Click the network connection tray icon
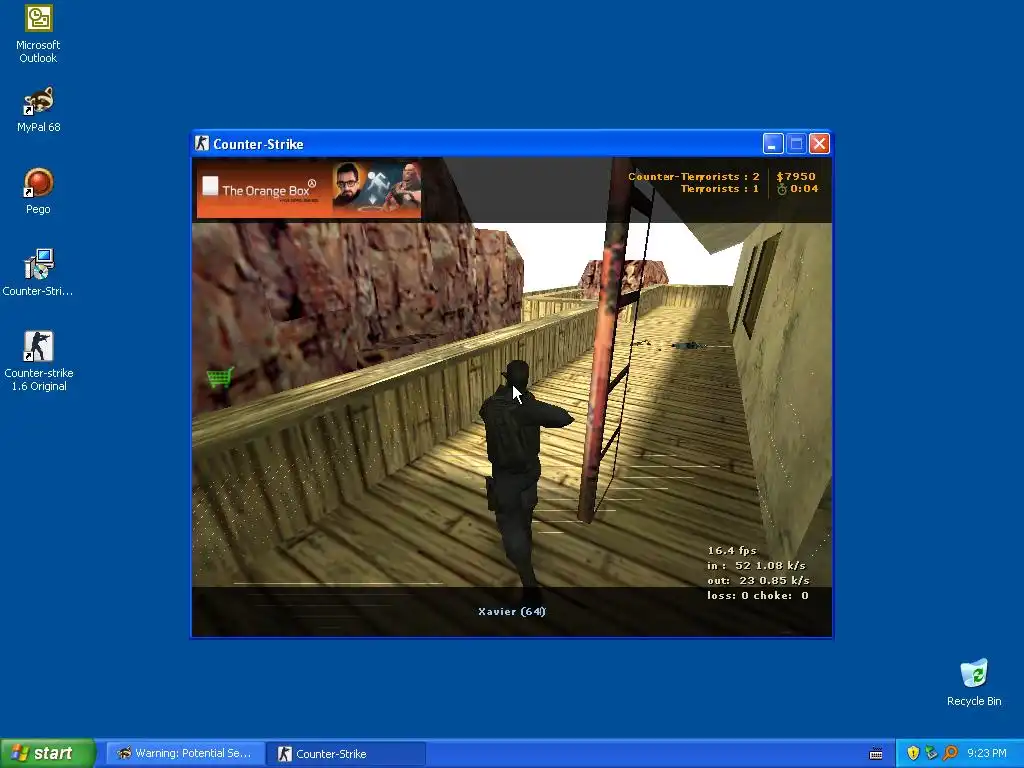1024x768 pixels. point(931,753)
